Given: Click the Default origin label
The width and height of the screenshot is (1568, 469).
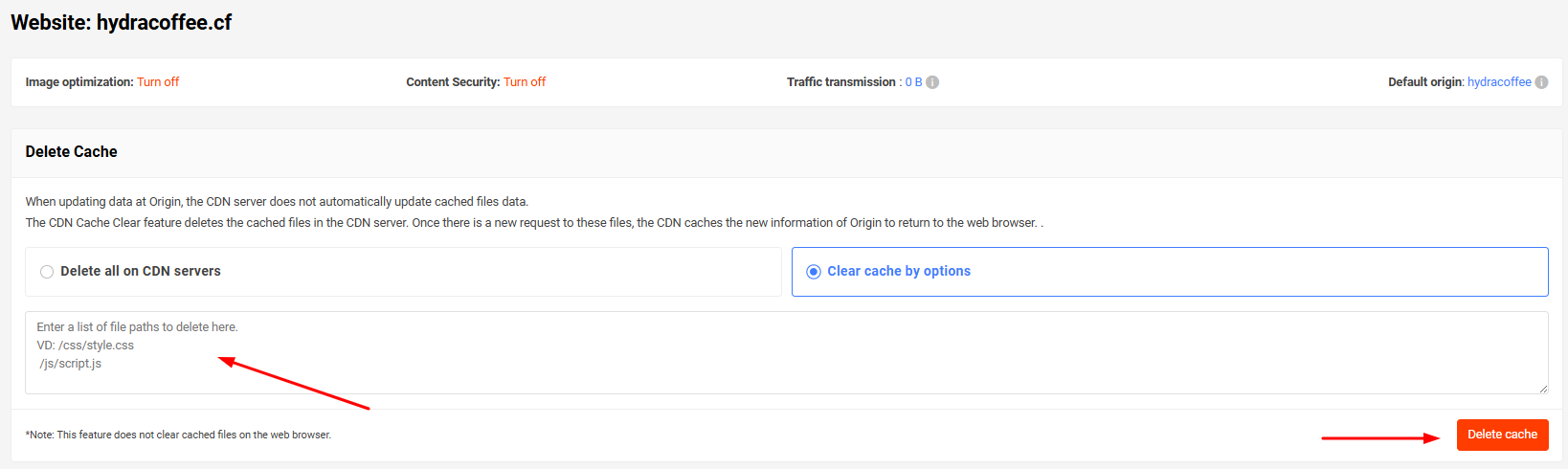Looking at the screenshot, I should pyautogui.click(x=1425, y=82).
